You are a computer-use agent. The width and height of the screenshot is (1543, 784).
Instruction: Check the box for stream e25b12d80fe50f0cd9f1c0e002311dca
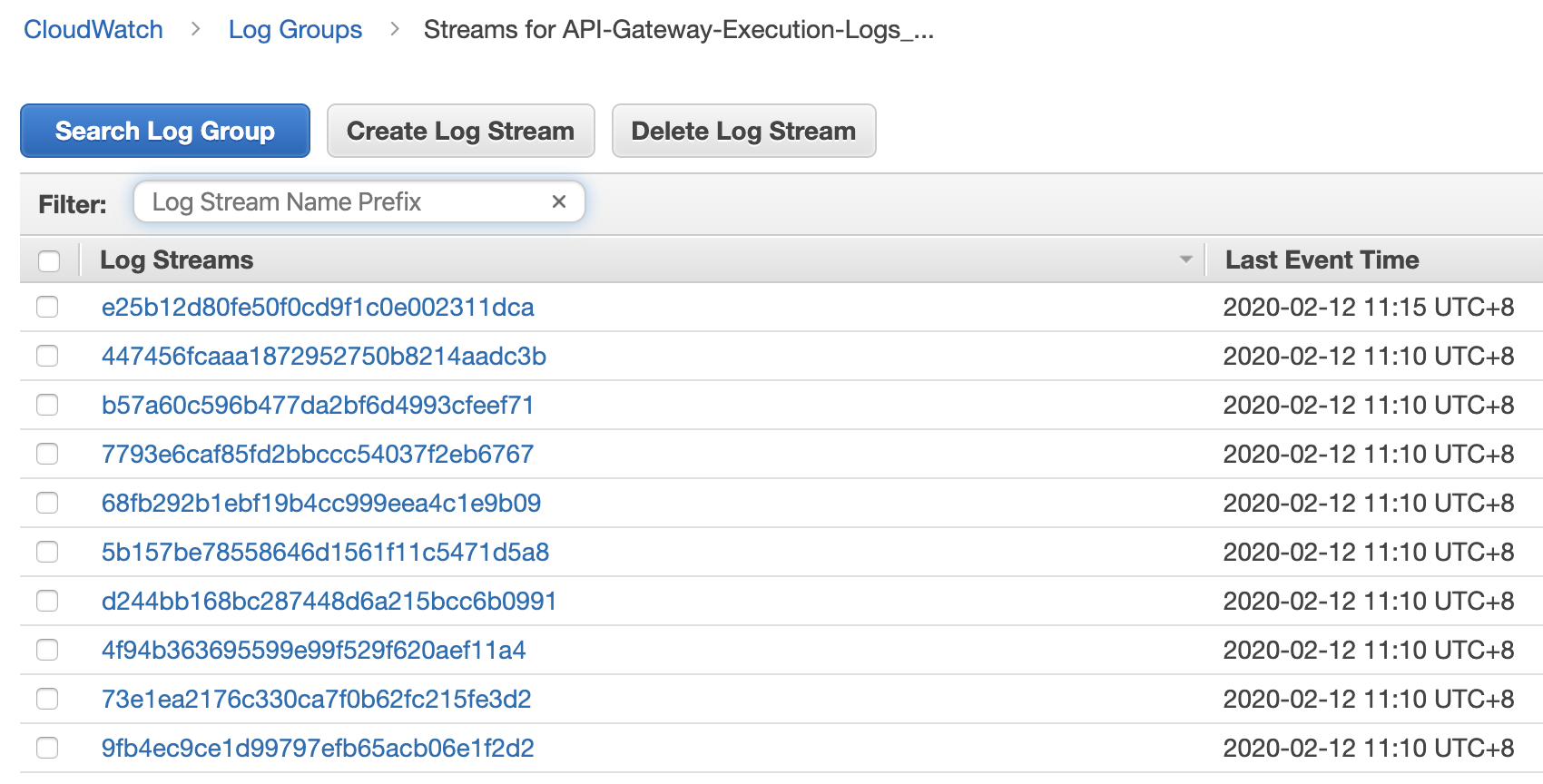(47, 308)
